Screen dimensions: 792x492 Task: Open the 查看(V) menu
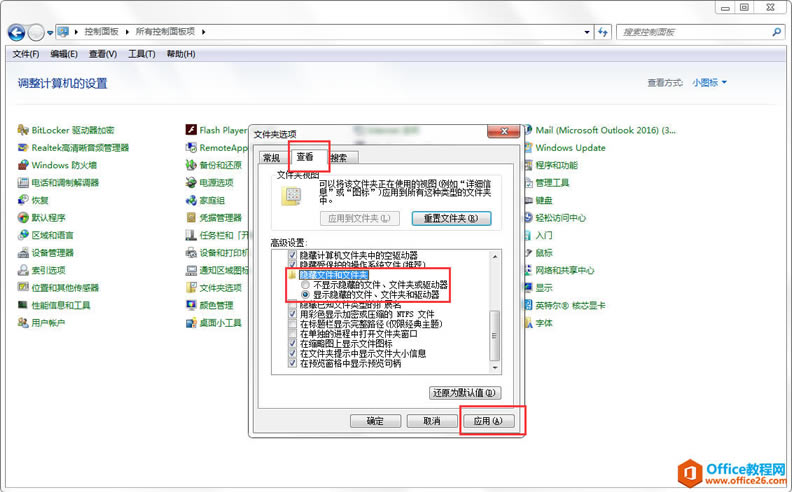point(103,54)
